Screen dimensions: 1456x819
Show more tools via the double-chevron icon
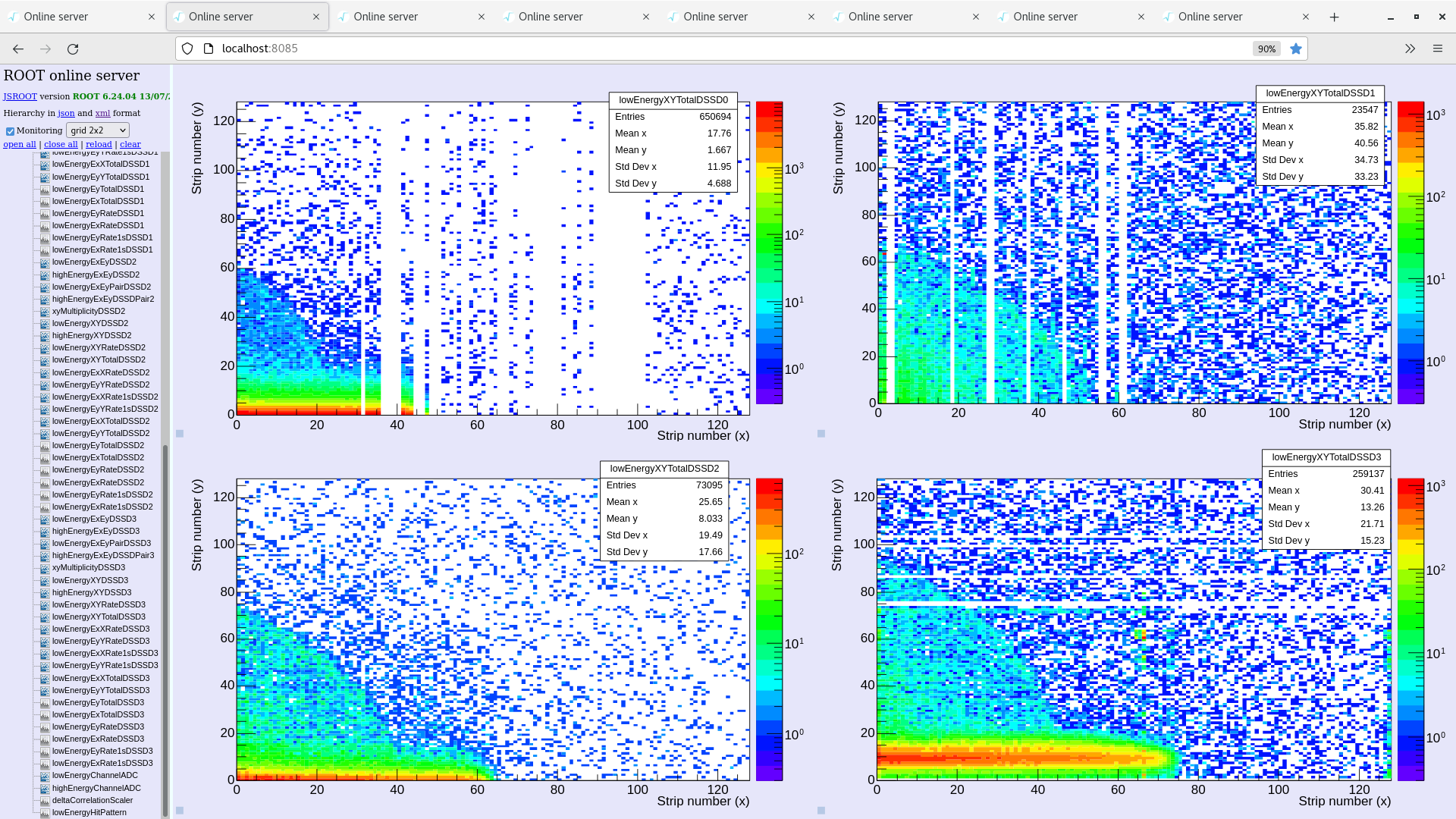(x=1410, y=49)
